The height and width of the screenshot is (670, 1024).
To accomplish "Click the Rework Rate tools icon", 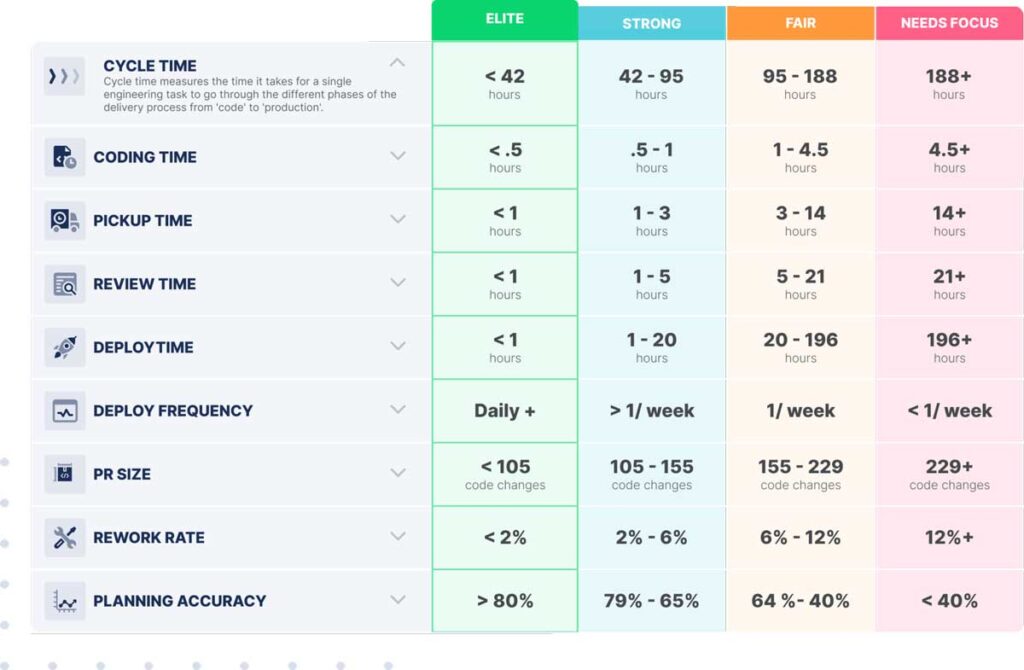I will point(65,537).
